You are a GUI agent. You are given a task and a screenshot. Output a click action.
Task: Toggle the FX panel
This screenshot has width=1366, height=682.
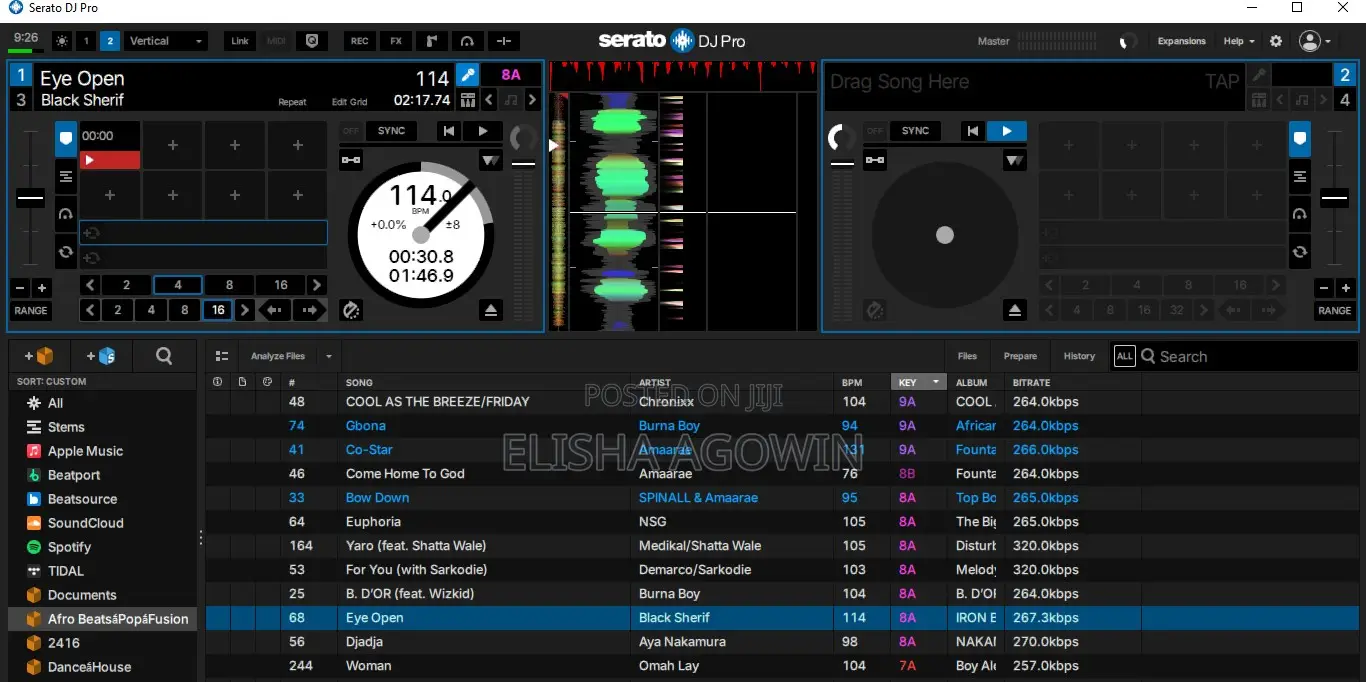(396, 41)
